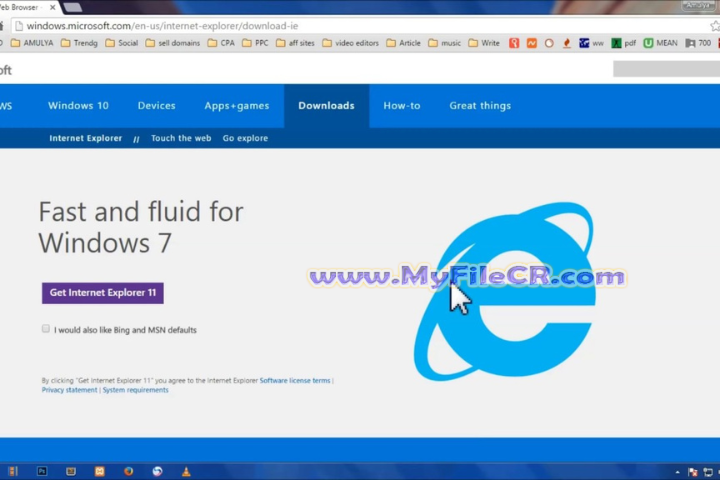Open the Great things menu
This screenshot has width=720, height=480.
coord(480,106)
